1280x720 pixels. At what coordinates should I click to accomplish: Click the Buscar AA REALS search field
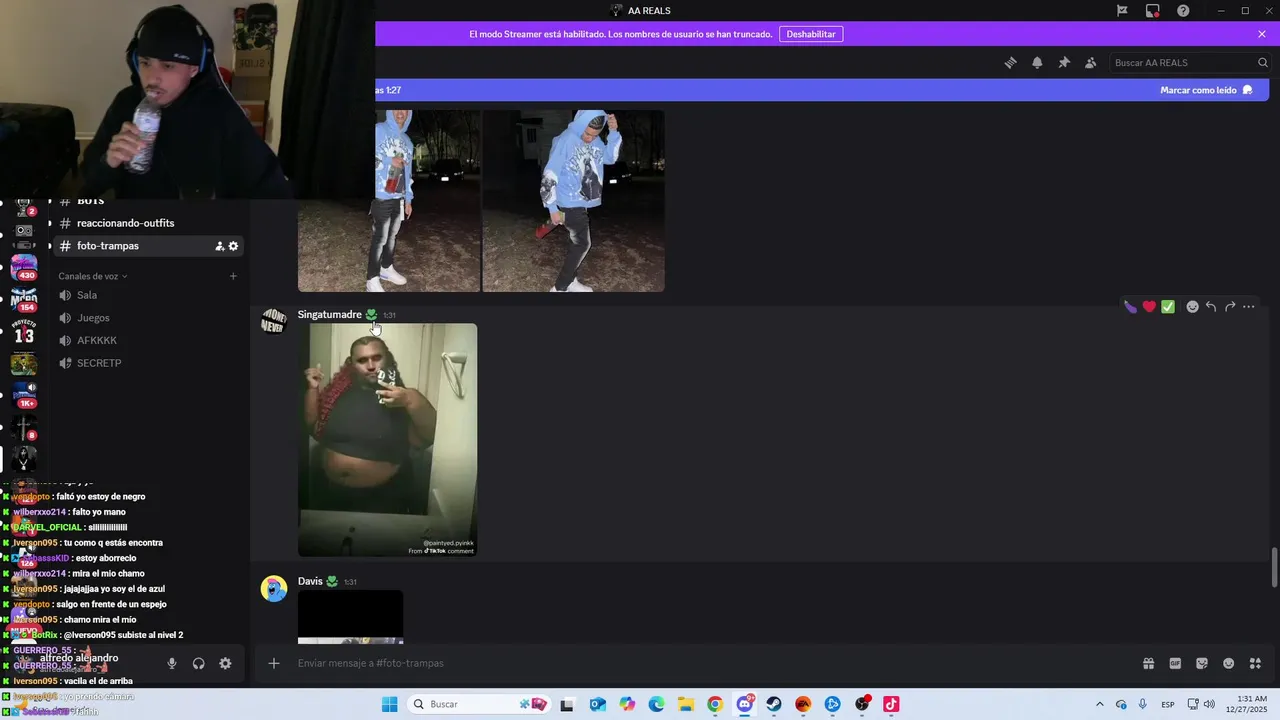click(1190, 62)
